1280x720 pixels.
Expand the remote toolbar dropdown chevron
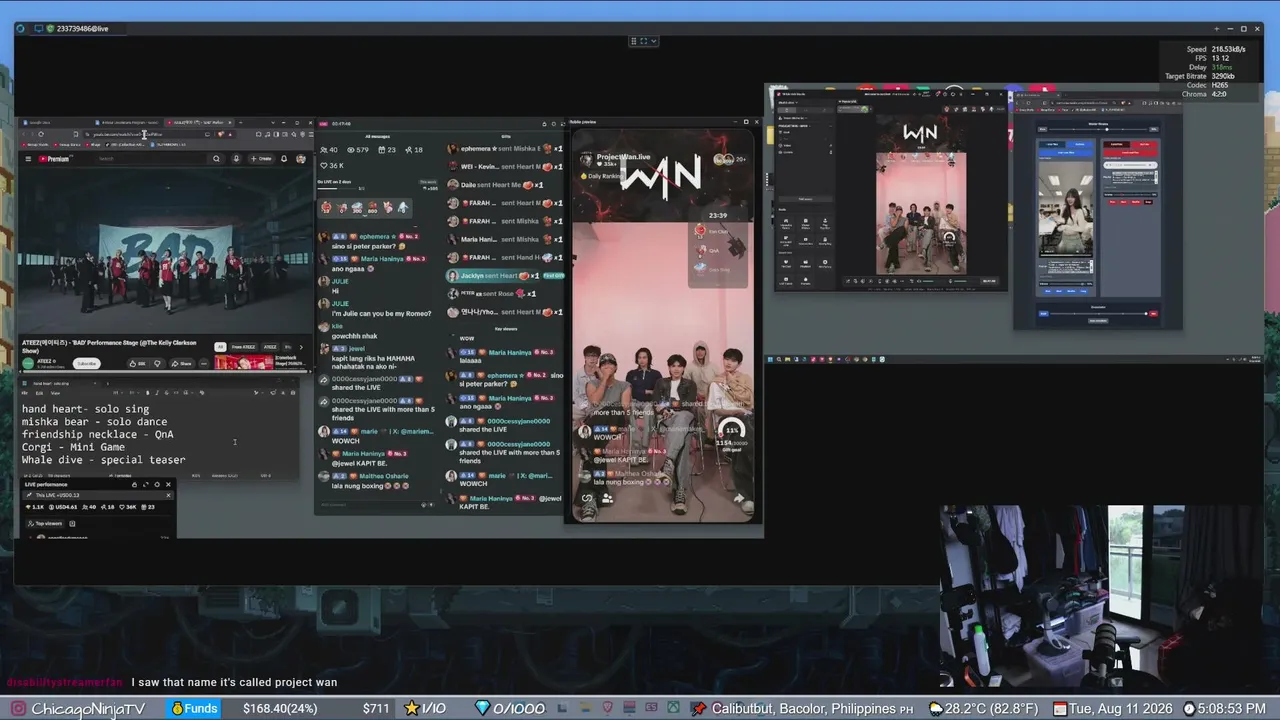point(654,41)
